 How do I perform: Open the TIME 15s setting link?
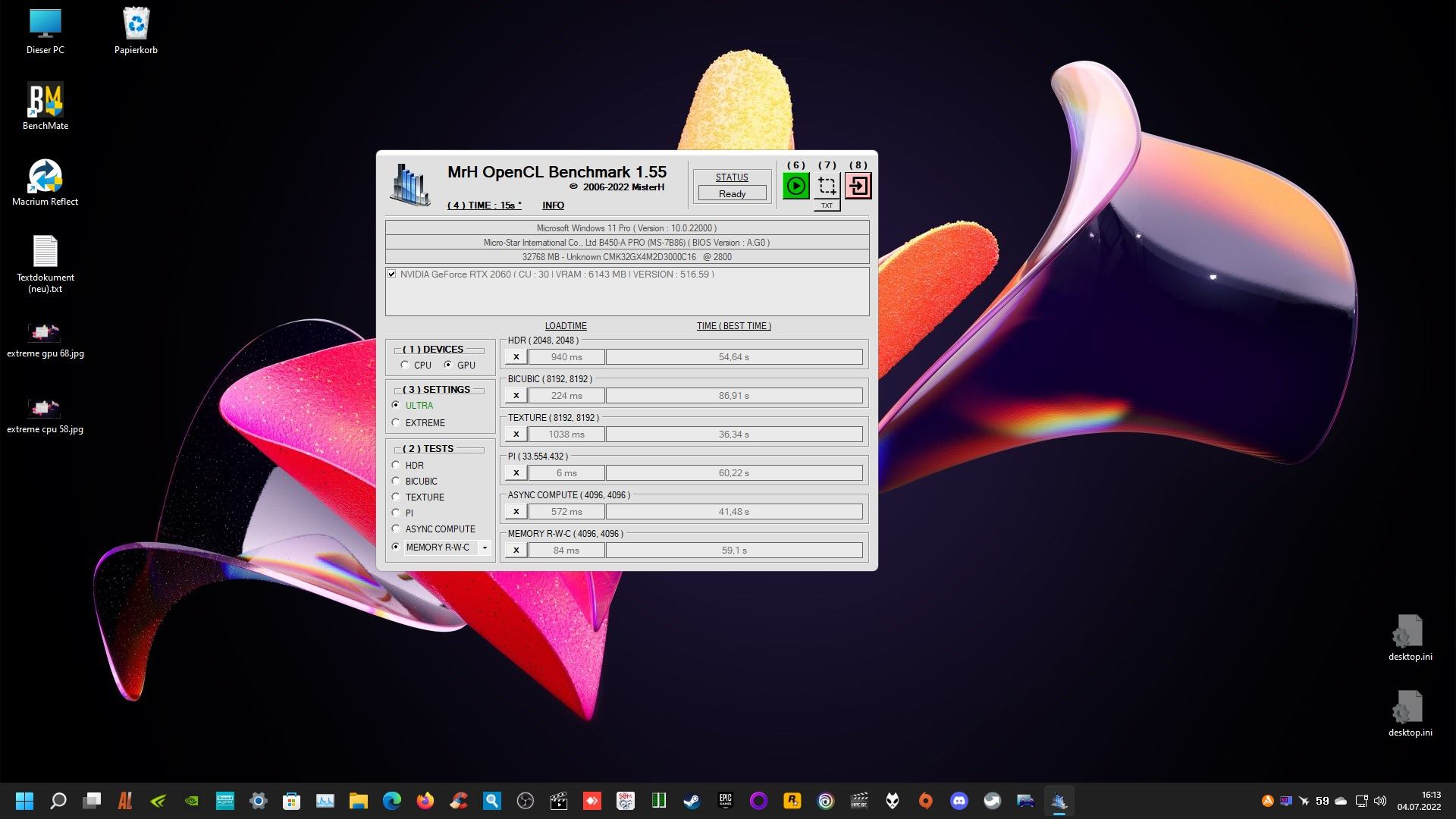click(x=484, y=206)
